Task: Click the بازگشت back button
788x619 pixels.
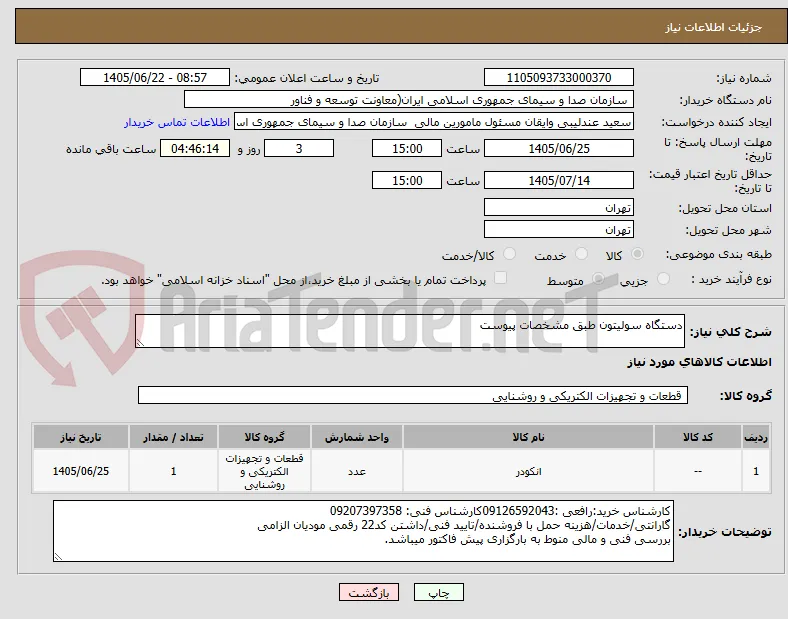Action: [x=369, y=592]
